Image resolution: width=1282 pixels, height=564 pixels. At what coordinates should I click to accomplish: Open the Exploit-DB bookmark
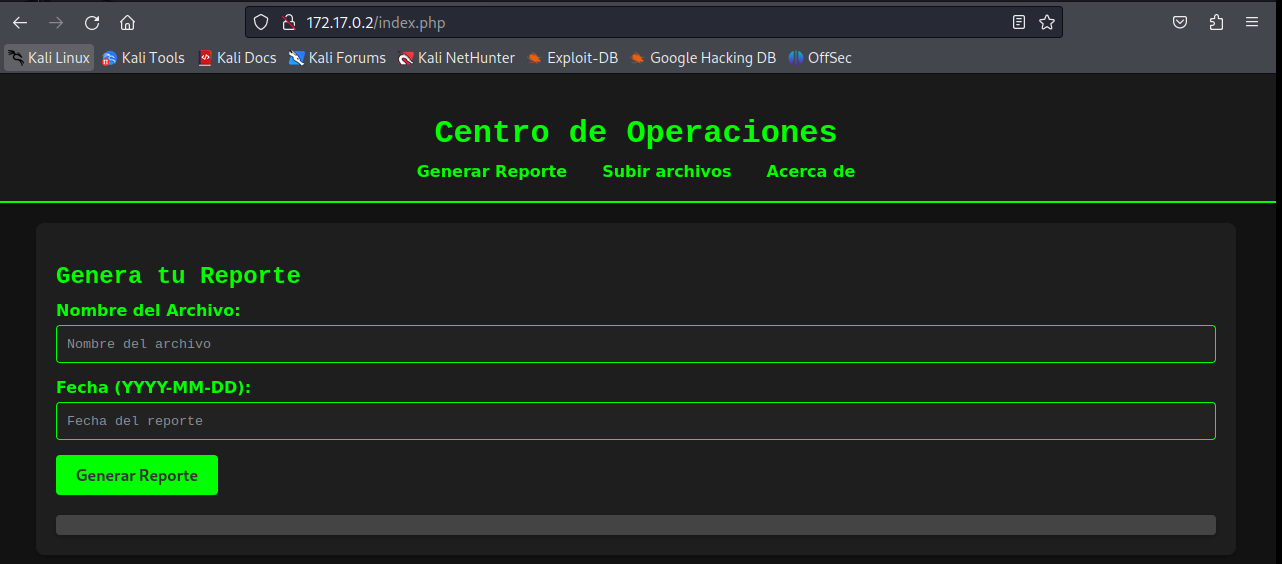pos(573,58)
